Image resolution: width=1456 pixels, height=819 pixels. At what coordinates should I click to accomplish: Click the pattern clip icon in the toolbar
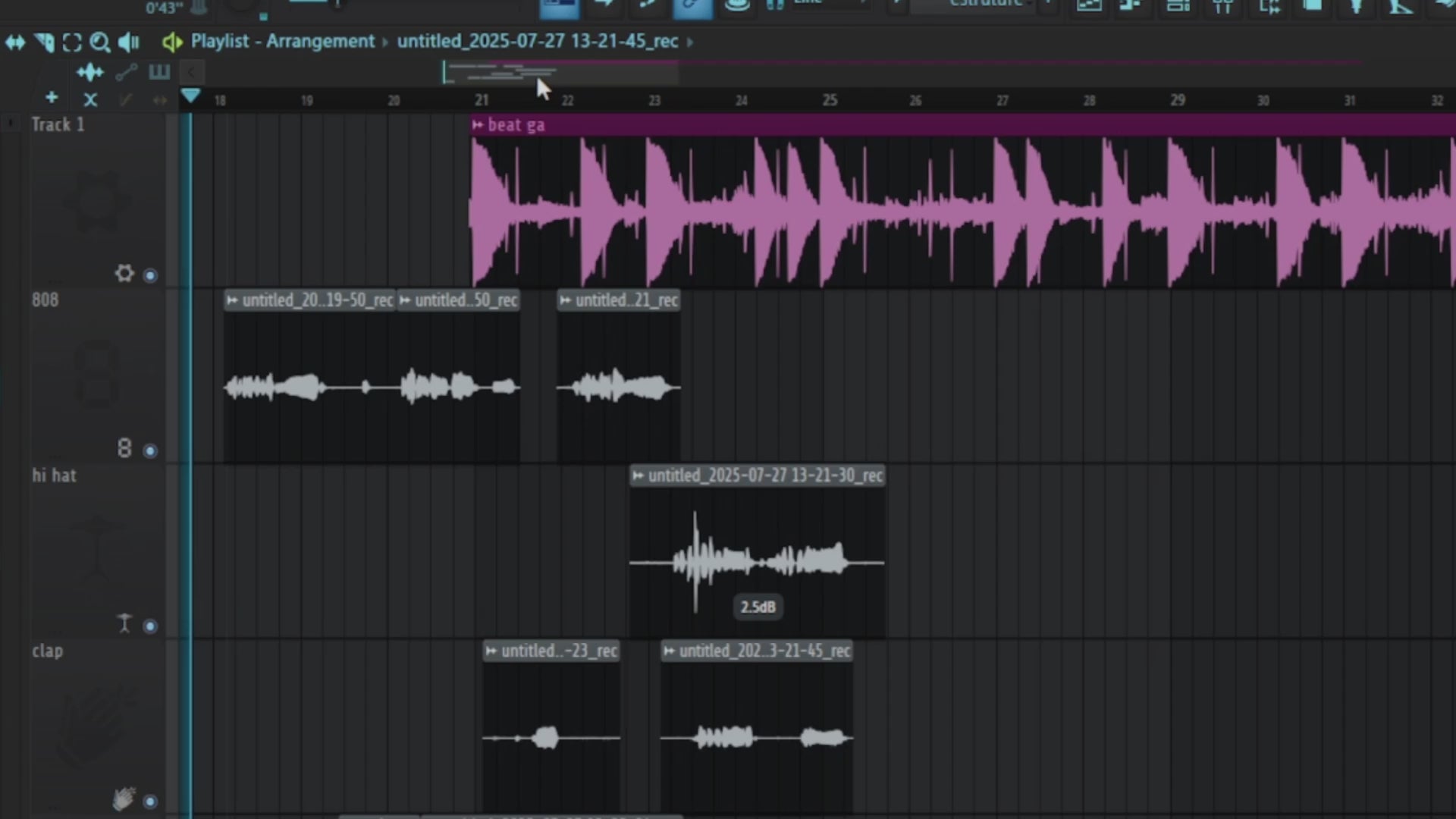158,72
